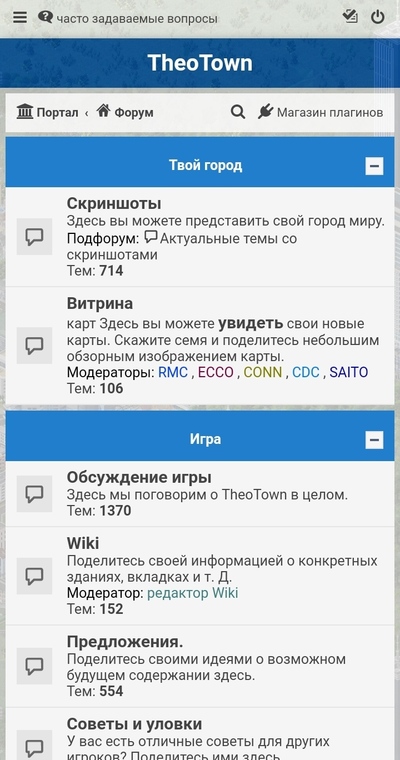Open the hamburger menu icon

20,18
